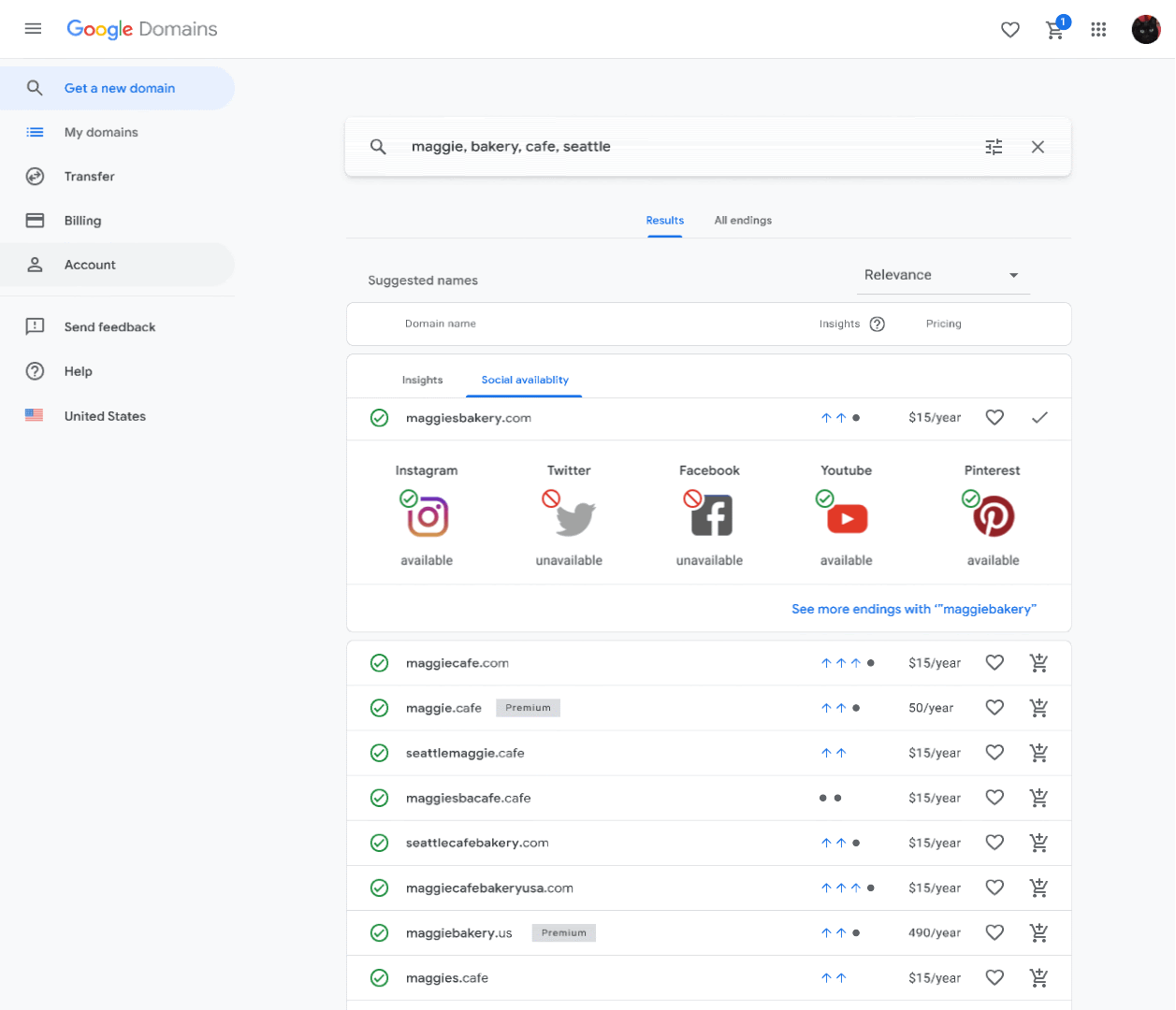Click the 50/year price
Screen dimensions: 1176x1010
tap(931, 708)
